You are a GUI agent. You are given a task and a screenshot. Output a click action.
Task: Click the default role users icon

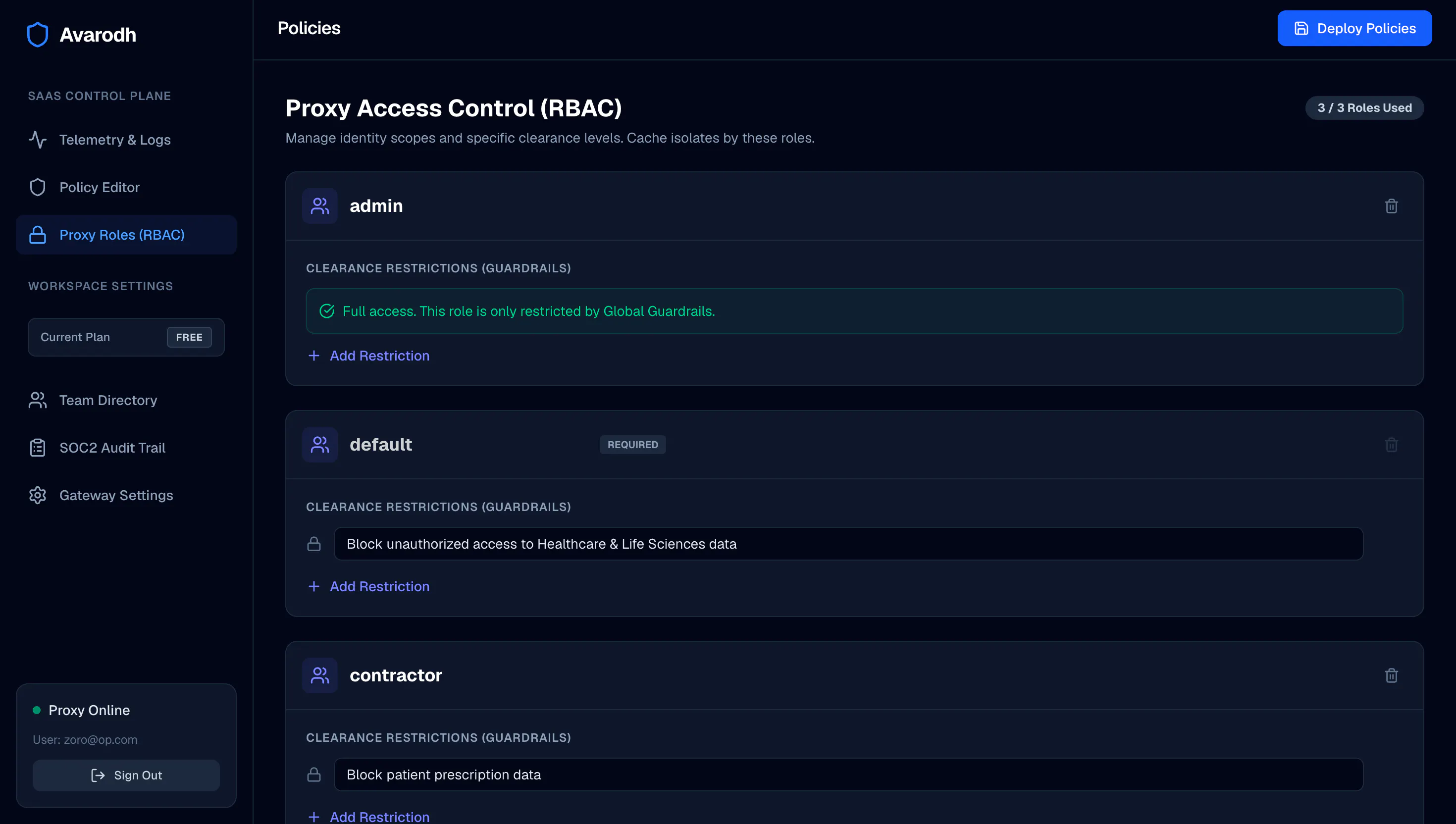click(x=320, y=444)
